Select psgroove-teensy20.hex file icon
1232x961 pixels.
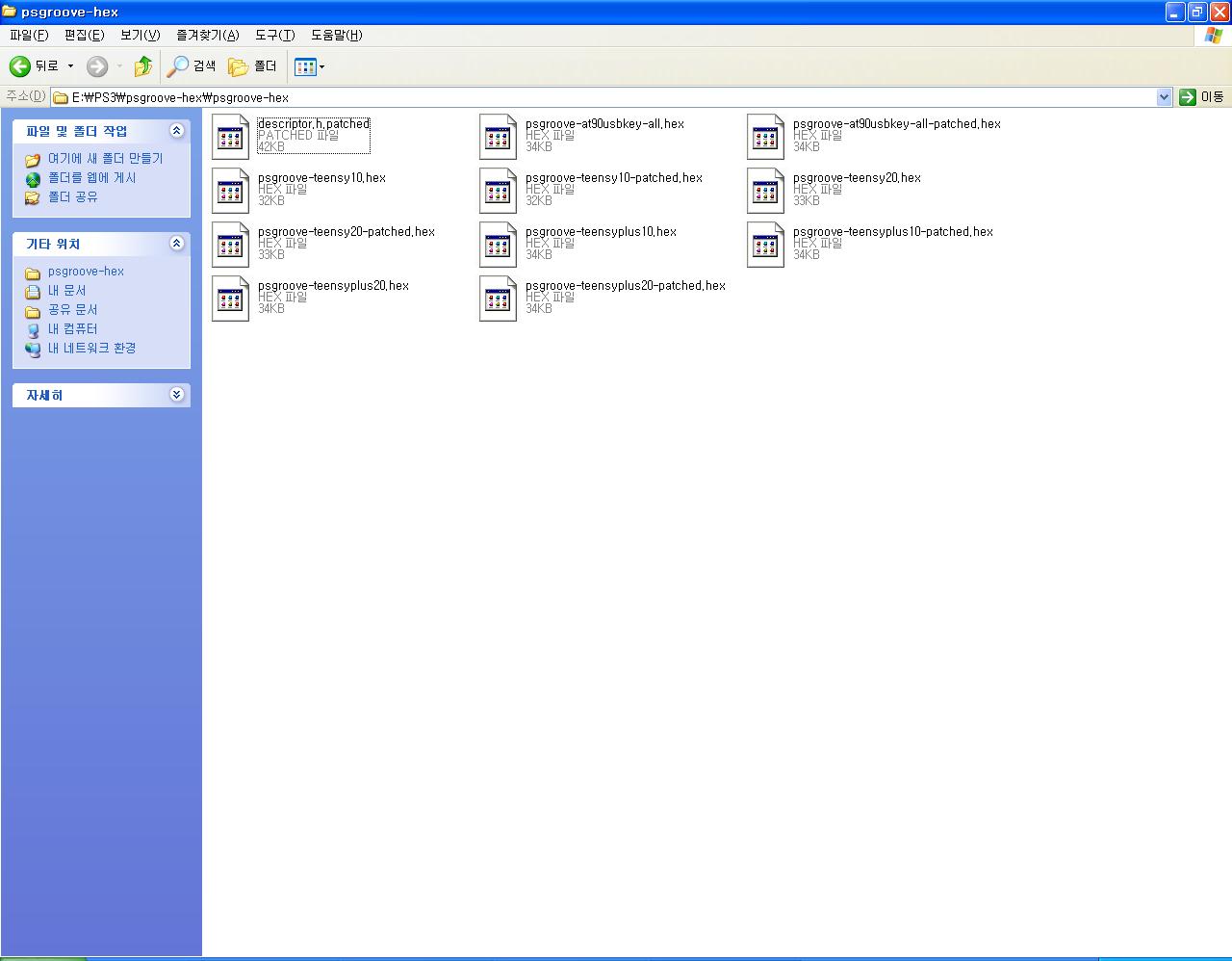tap(765, 191)
